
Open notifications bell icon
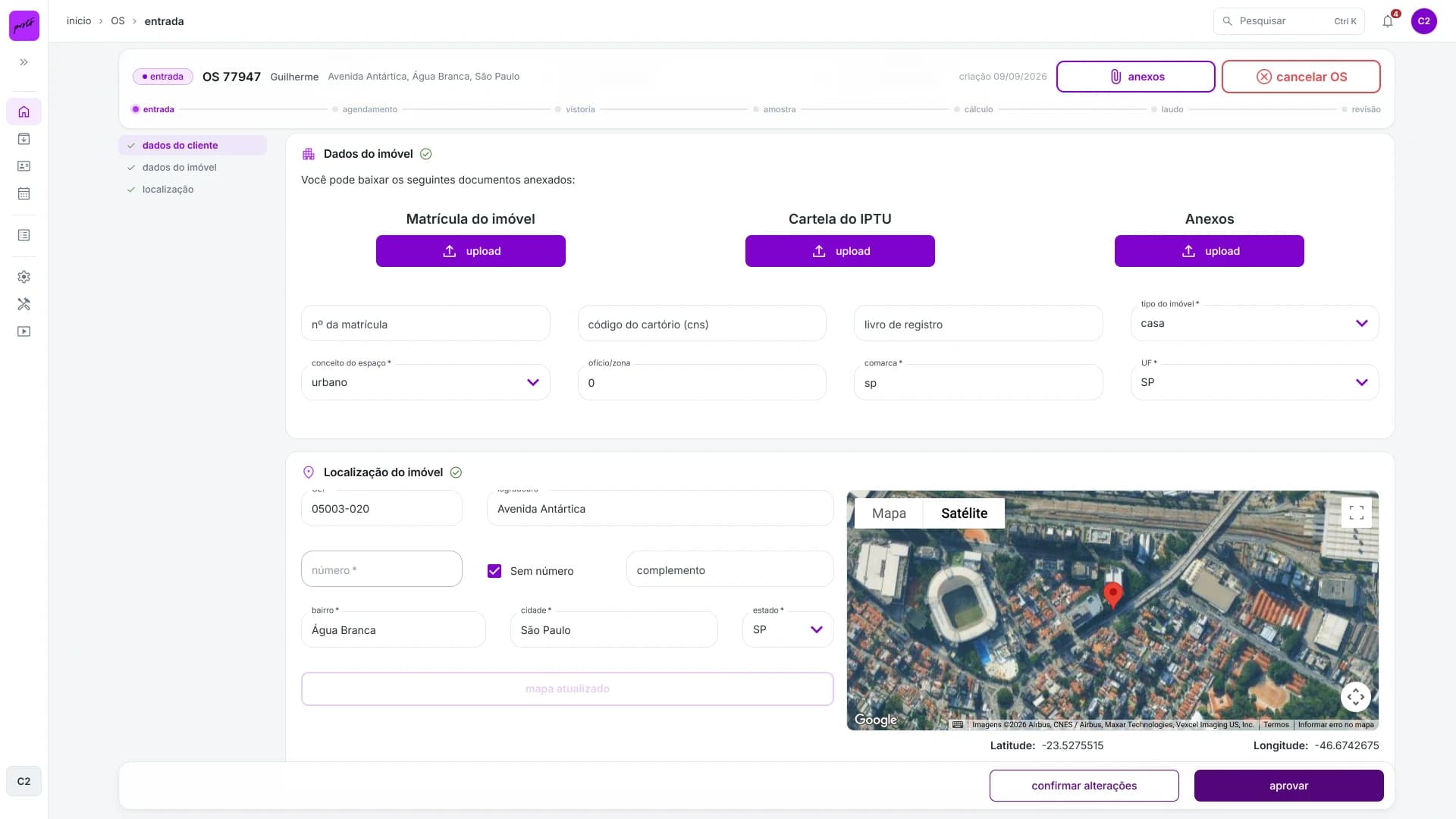click(1388, 21)
